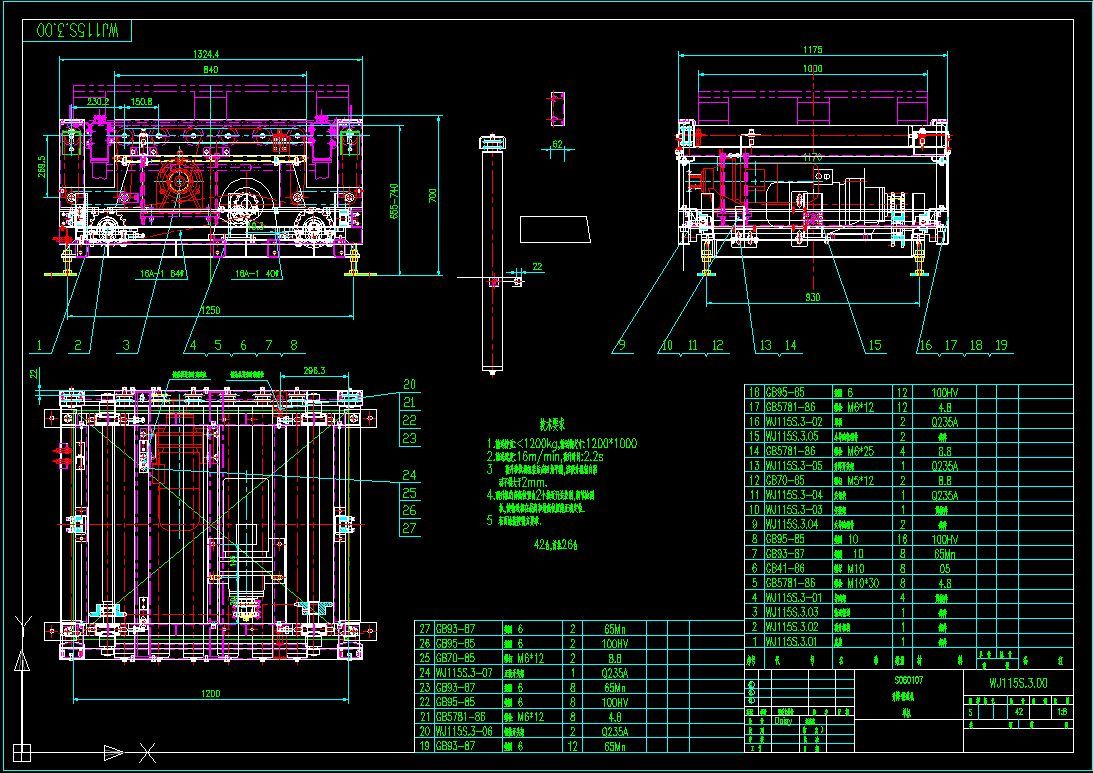Click the UCS X-axis marker
This screenshot has height=773, width=1093.
pos(146,750)
